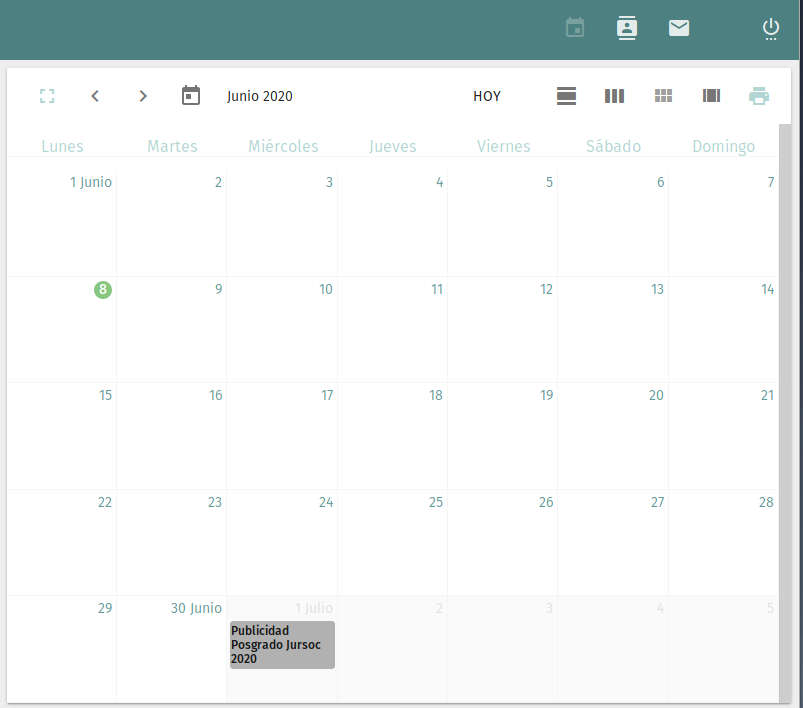803x708 pixels.
Task: Switch to month grid view icon
Action: tap(663, 96)
